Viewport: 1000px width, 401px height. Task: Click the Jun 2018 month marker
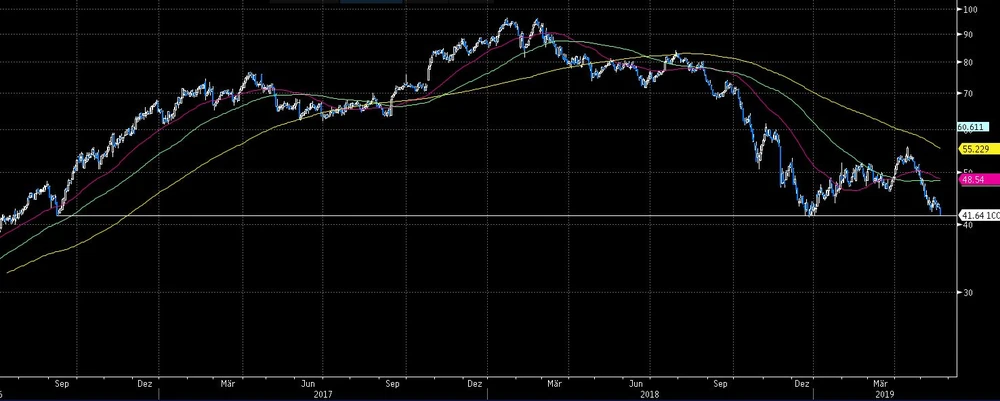click(x=636, y=382)
